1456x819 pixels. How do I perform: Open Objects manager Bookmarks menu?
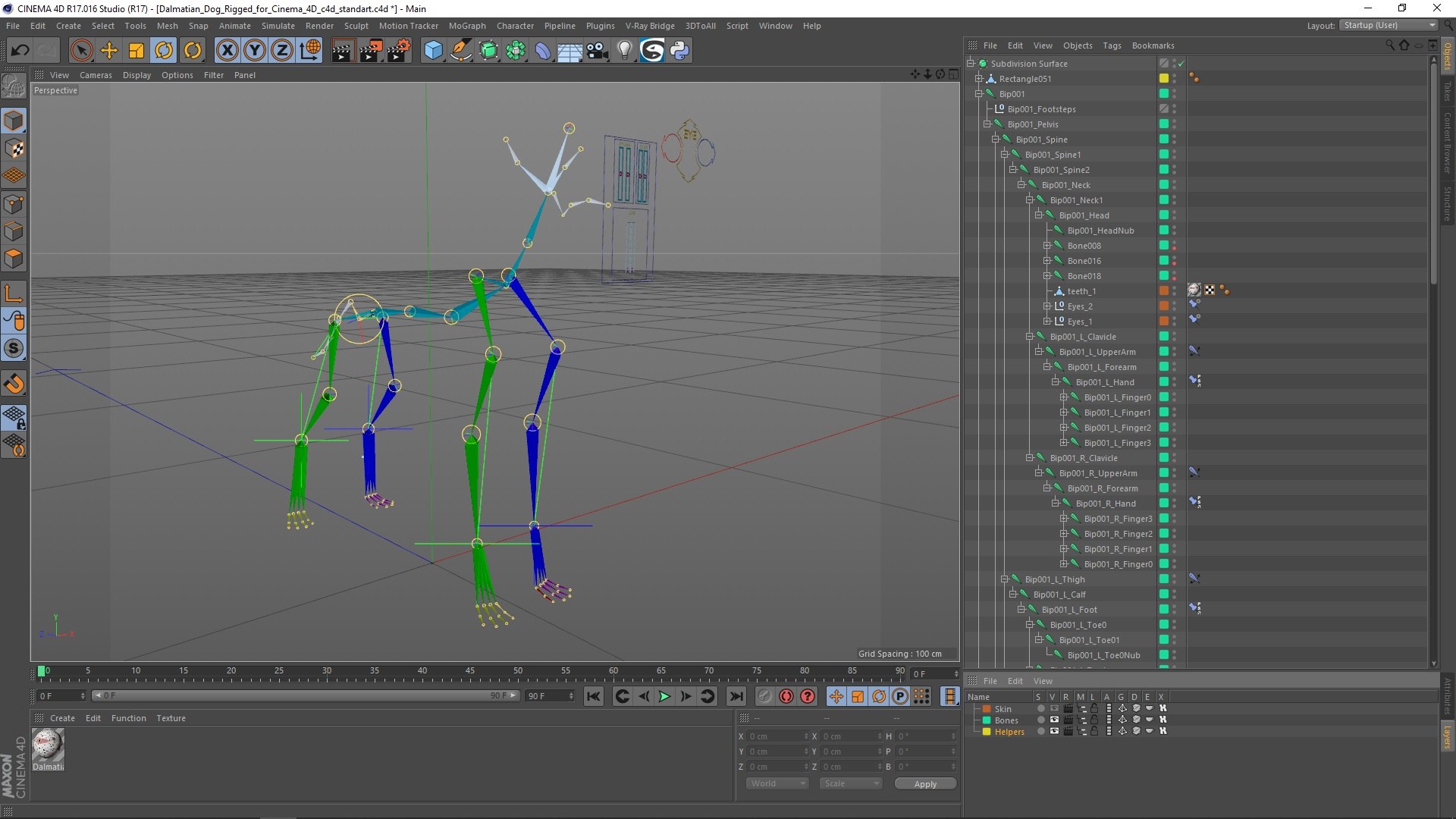click(x=1153, y=45)
